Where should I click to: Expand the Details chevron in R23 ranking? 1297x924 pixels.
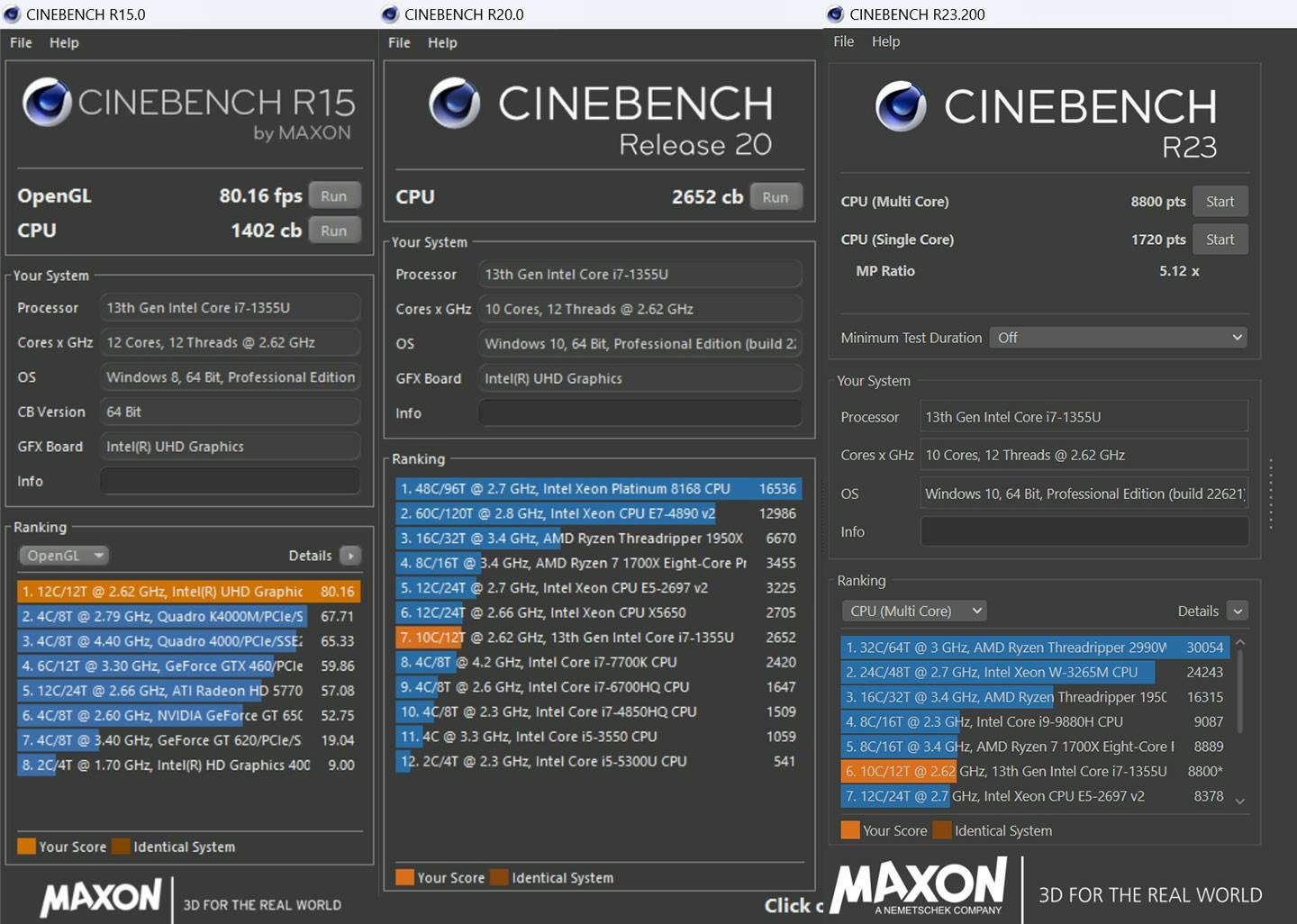pos(1238,611)
